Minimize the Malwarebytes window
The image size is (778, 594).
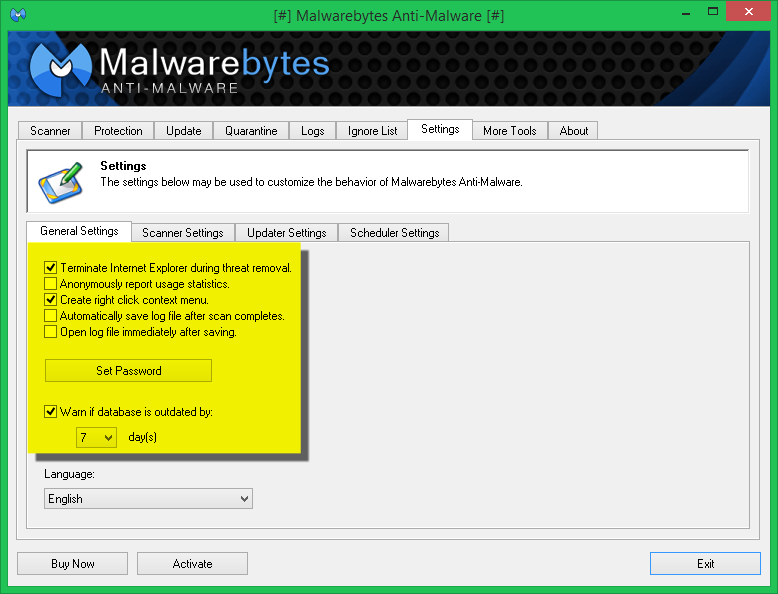coord(686,12)
